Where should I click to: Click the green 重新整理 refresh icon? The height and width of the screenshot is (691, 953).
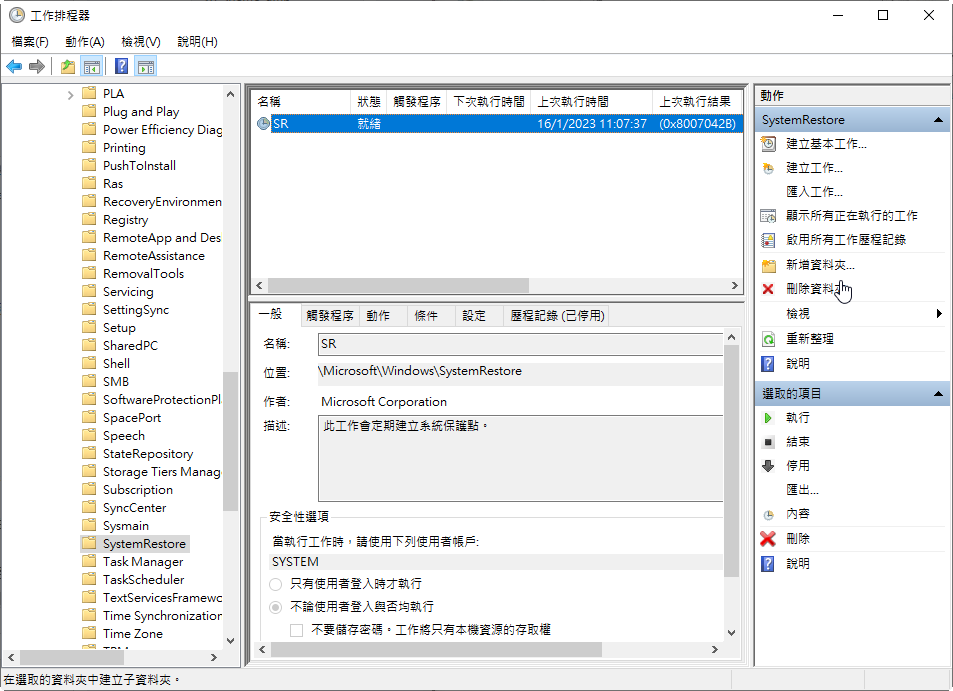point(768,339)
